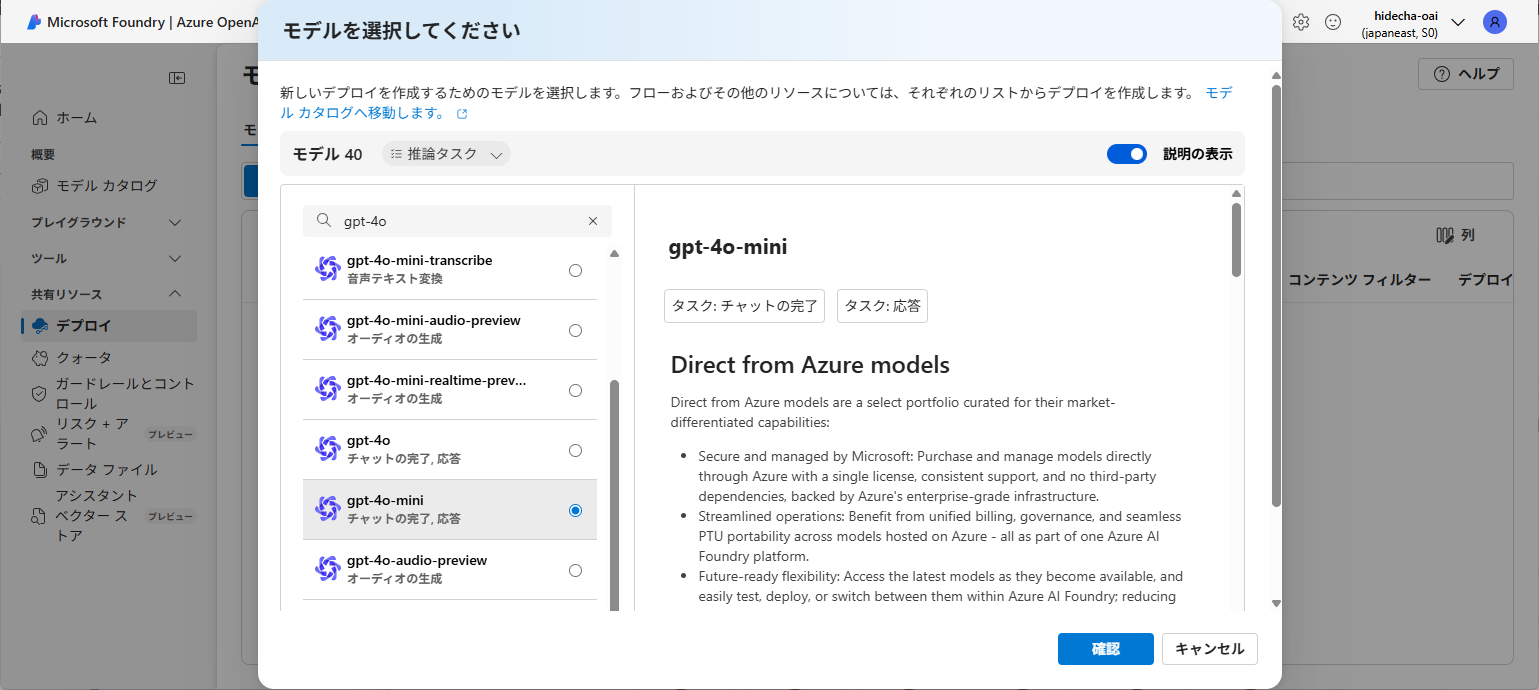This screenshot has height=690, width=1539.
Task: Collapse the left sidebar panel icon
Action: tap(177, 78)
